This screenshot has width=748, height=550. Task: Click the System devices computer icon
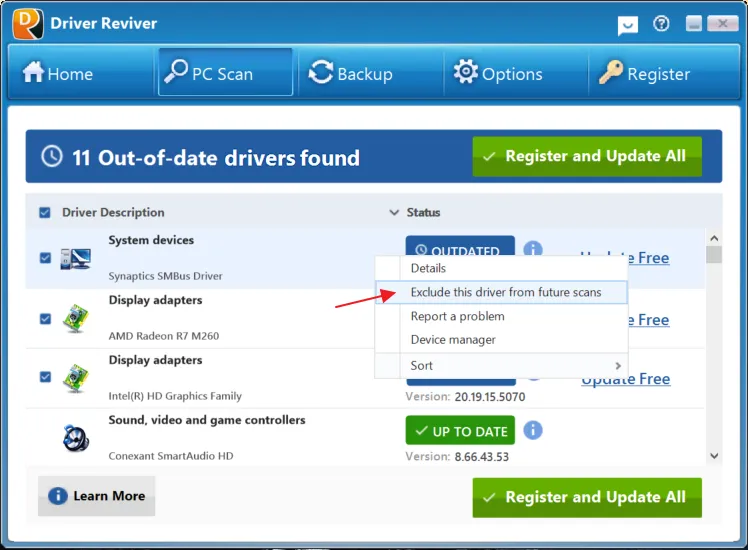pyautogui.click(x=75, y=259)
